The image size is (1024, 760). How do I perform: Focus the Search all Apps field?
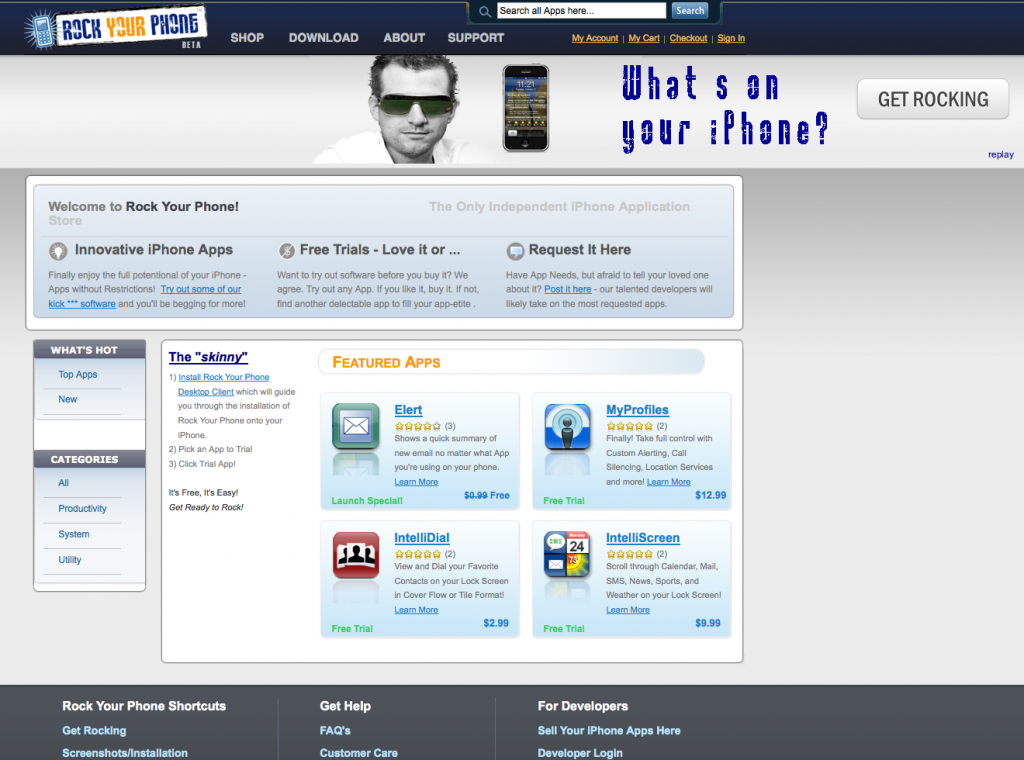point(581,10)
